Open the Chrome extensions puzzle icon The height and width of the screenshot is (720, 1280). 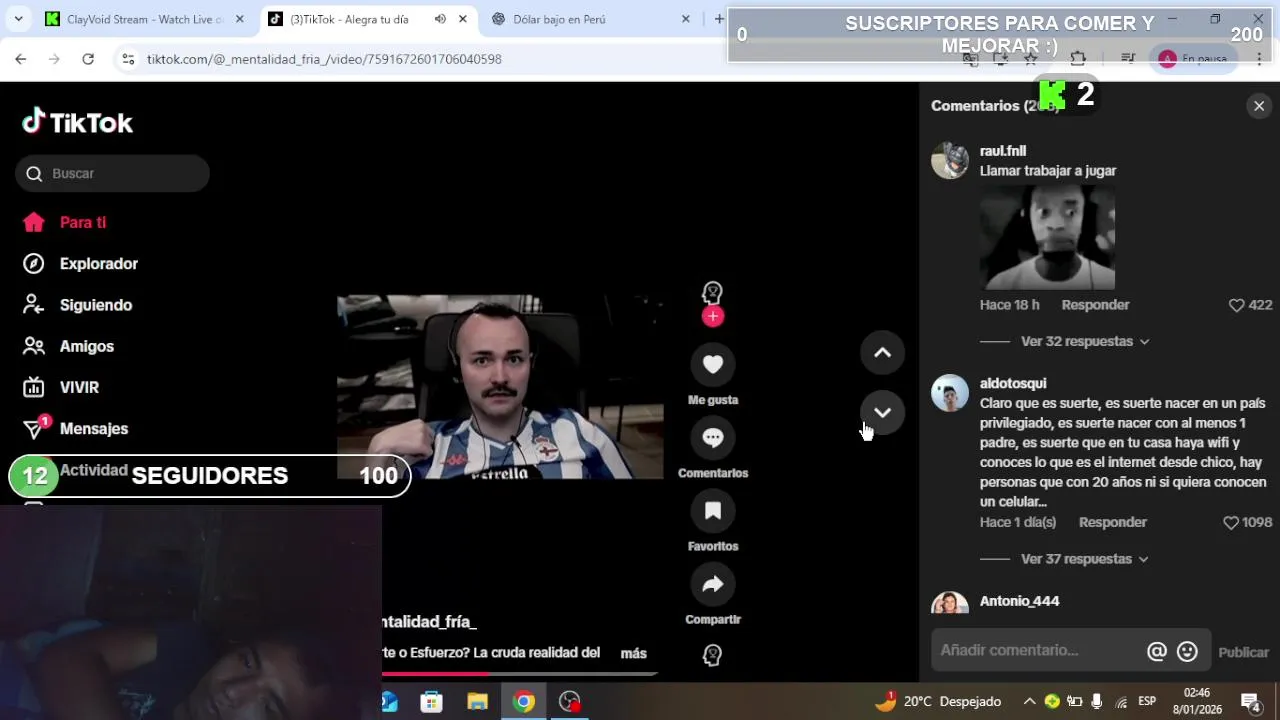point(1078,59)
